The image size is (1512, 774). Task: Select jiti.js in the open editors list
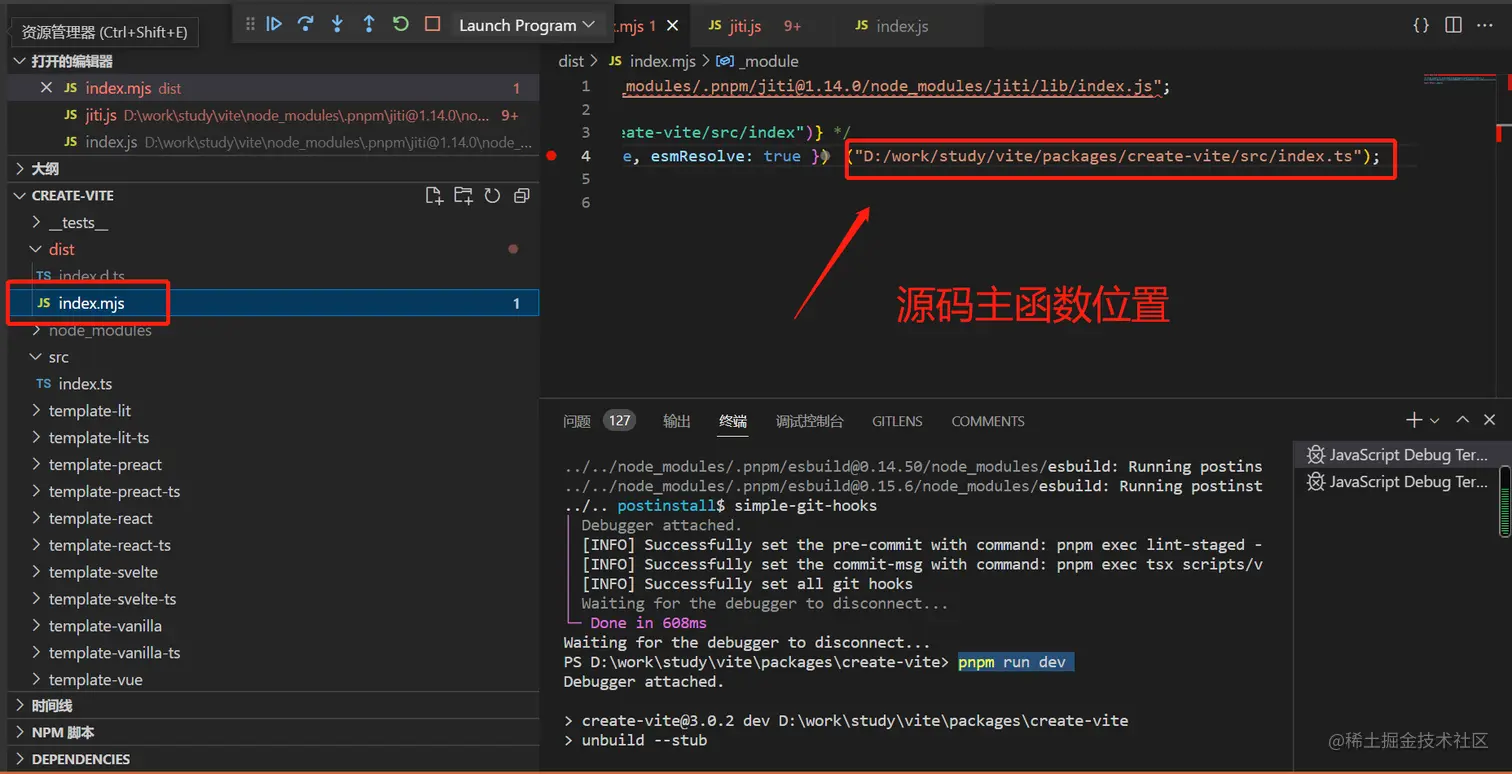[274, 115]
